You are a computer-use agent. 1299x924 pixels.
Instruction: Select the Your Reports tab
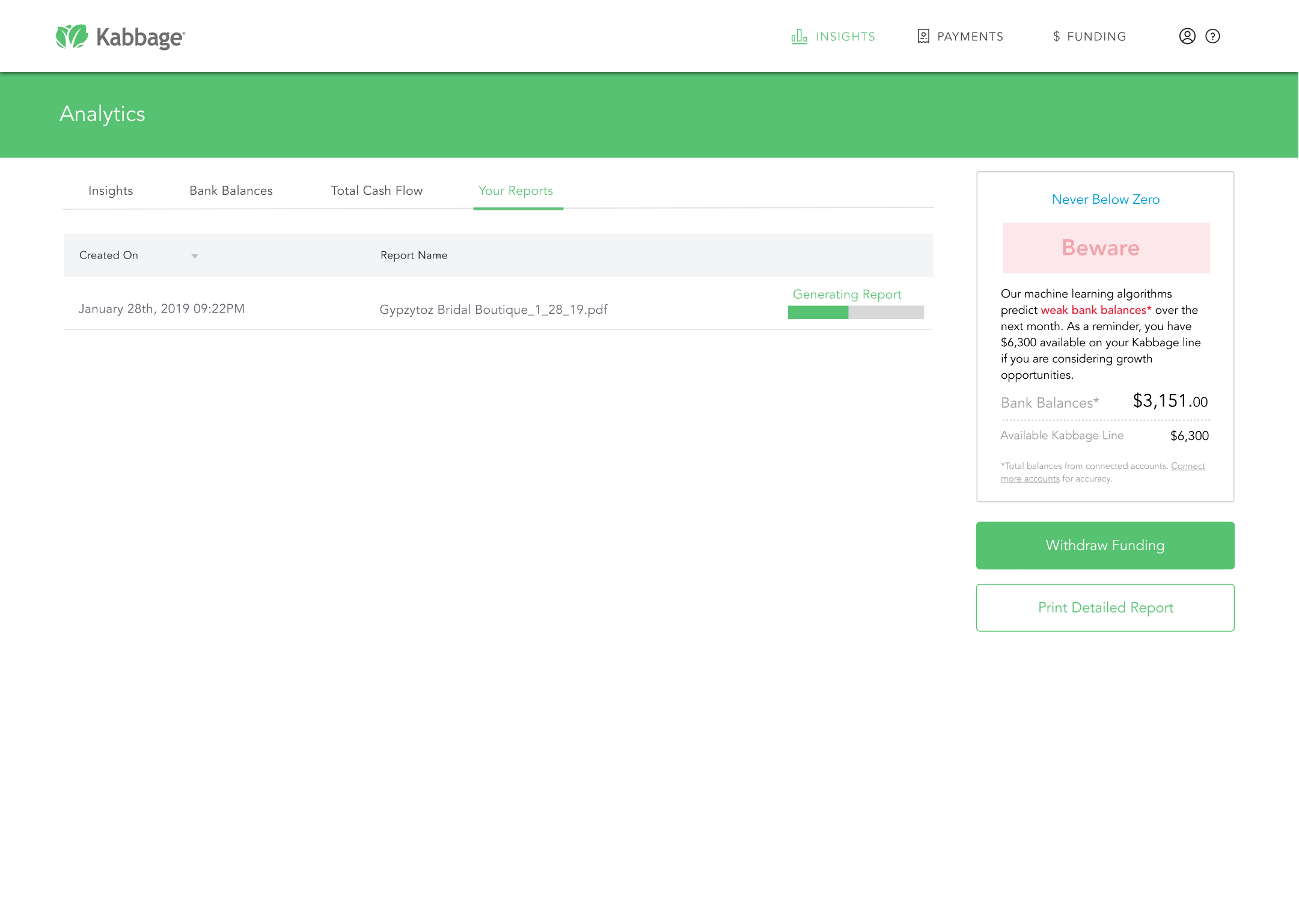click(x=516, y=191)
